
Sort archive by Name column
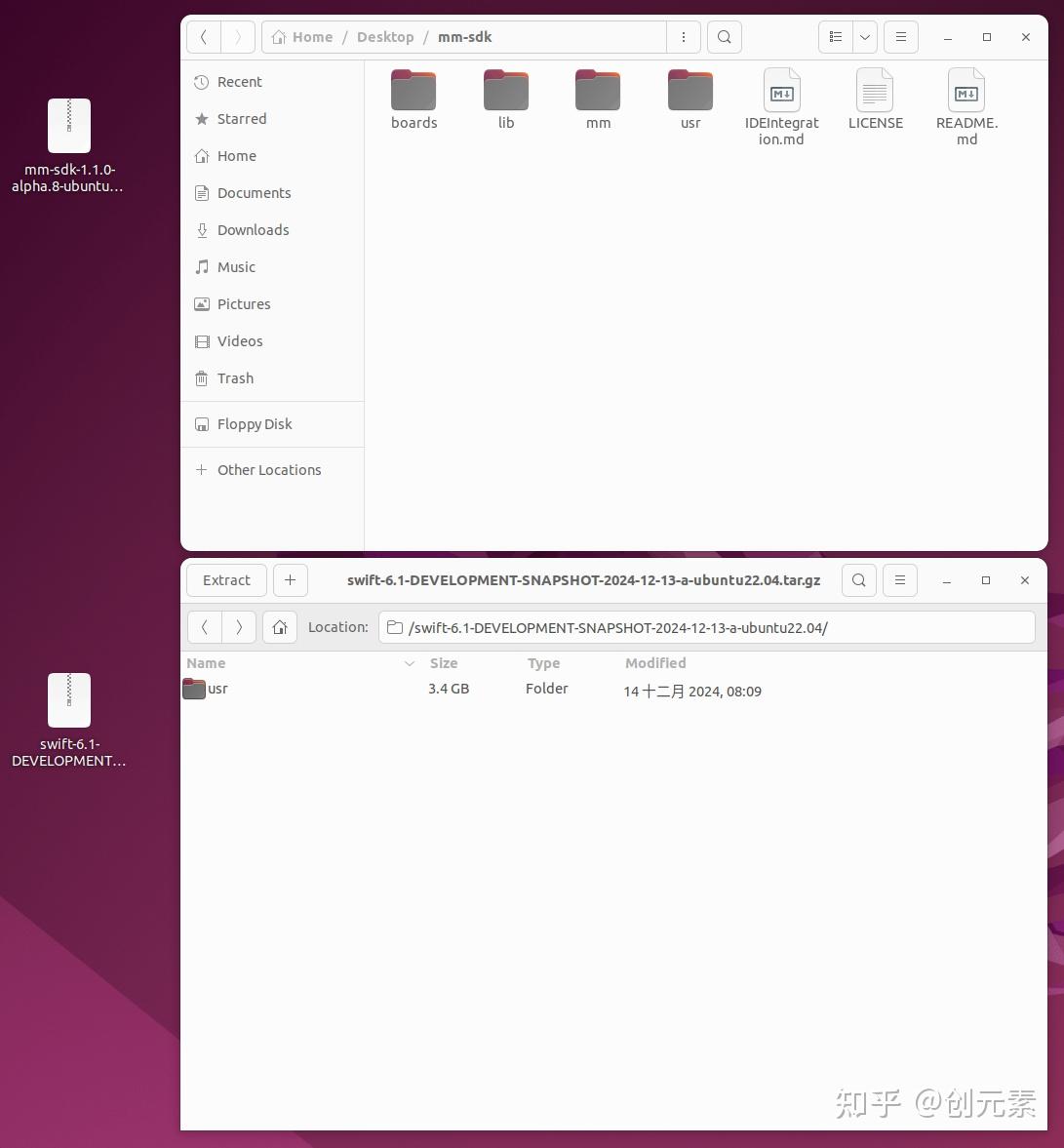coord(300,663)
